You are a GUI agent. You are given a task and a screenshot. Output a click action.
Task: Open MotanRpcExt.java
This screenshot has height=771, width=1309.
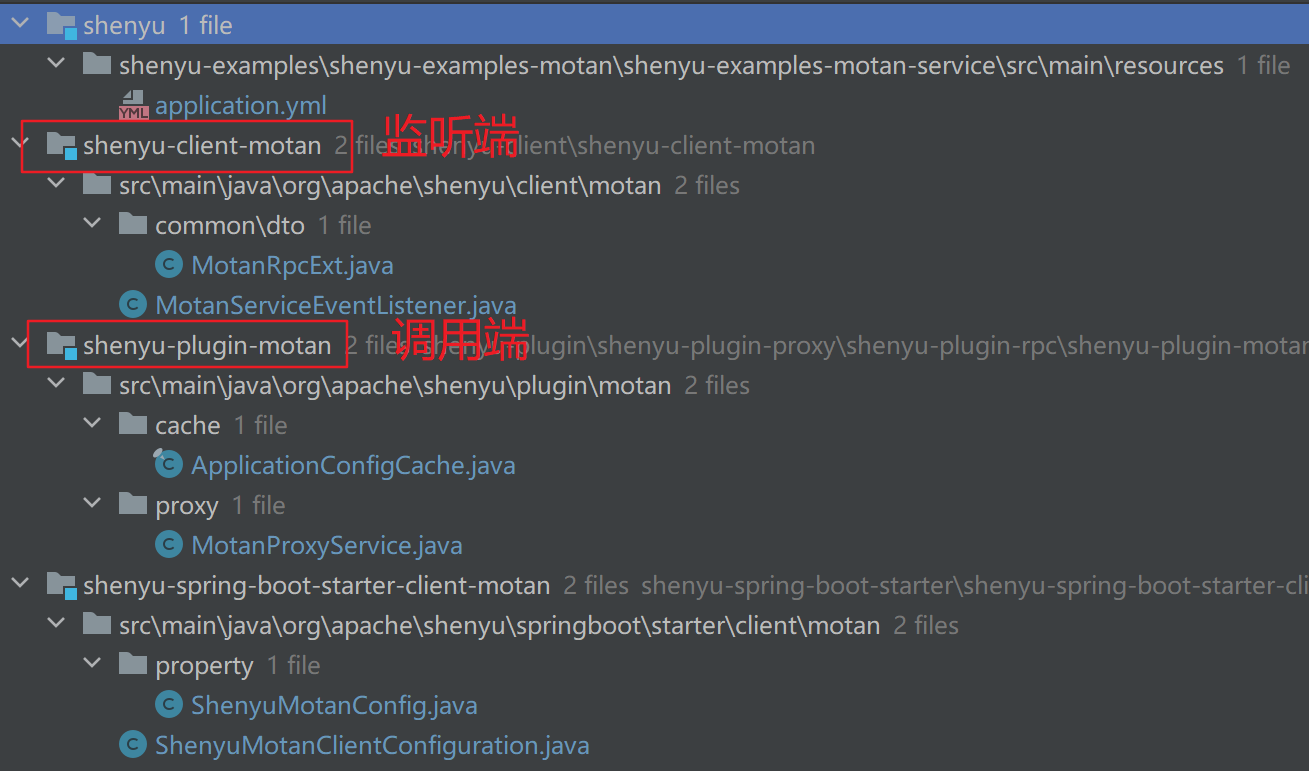click(x=292, y=265)
